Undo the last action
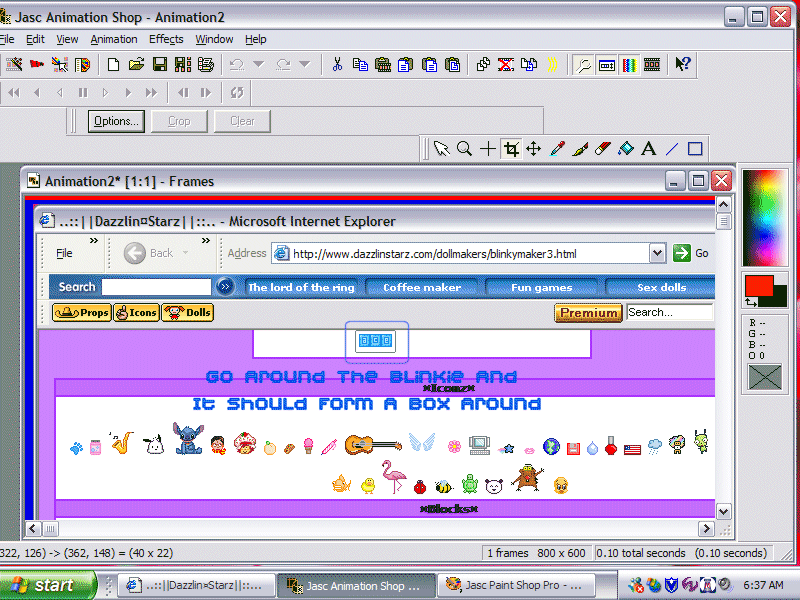 coord(237,64)
